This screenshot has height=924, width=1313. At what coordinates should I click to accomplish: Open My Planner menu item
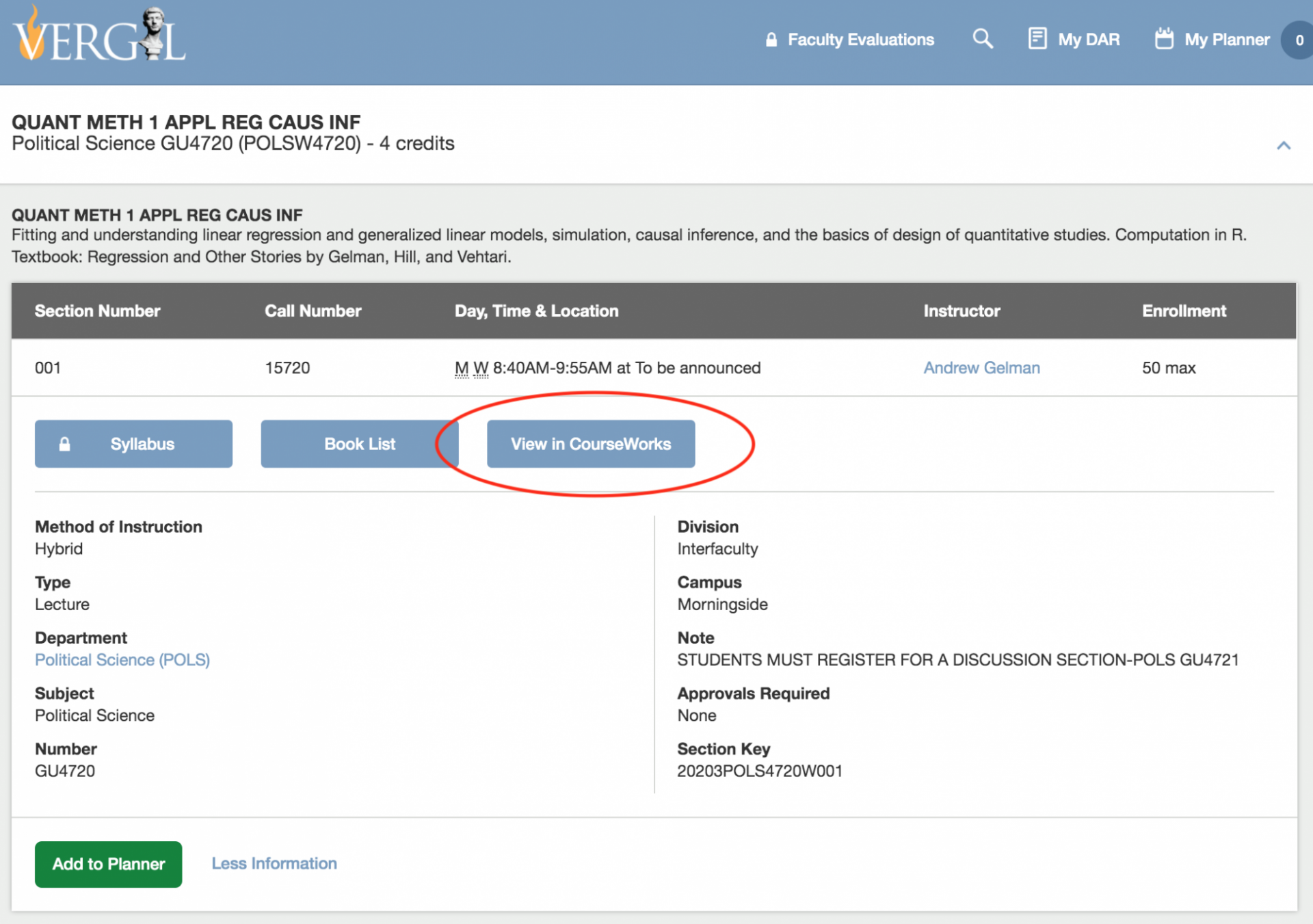click(1227, 40)
